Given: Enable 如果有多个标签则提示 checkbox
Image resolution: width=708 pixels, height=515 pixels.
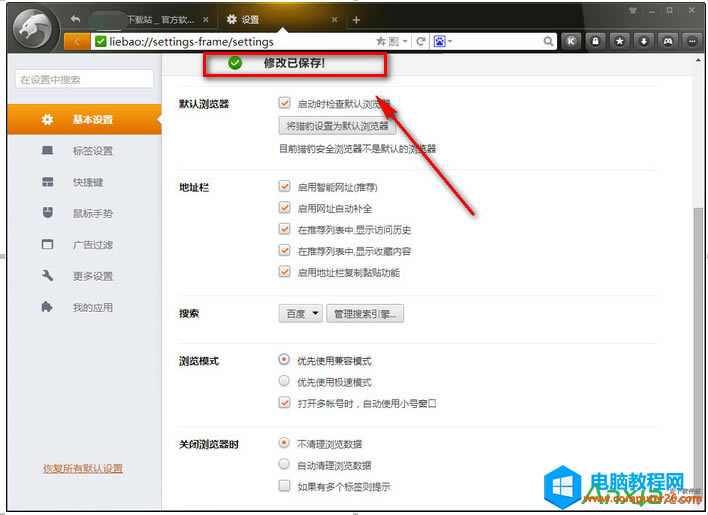Looking at the screenshot, I should click(285, 487).
